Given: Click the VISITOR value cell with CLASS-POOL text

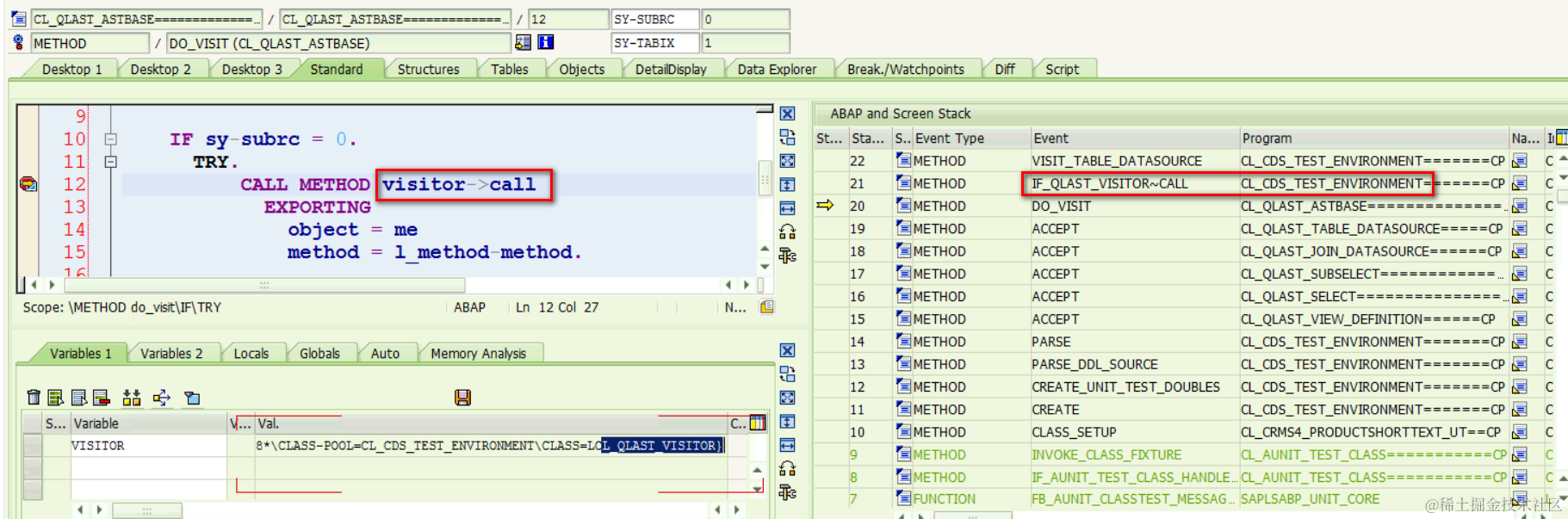Looking at the screenshot, I should [x=491, y=446].
